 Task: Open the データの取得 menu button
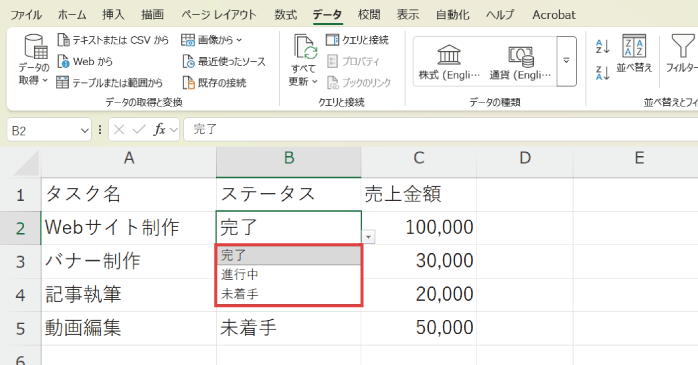point(34,60)
